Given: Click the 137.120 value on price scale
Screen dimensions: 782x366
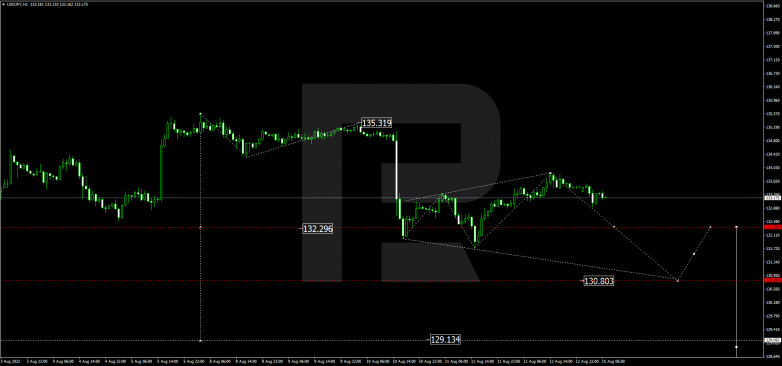Looking at the screenshot, I should pos(773,60).
